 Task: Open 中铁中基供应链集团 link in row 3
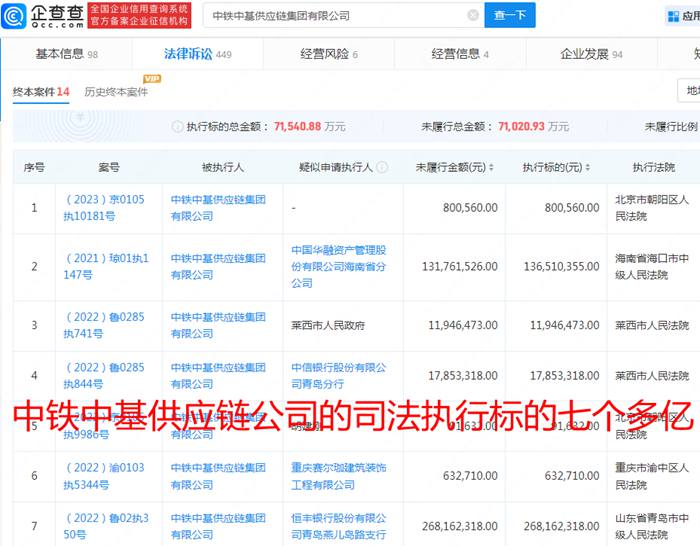coord(218,325)
